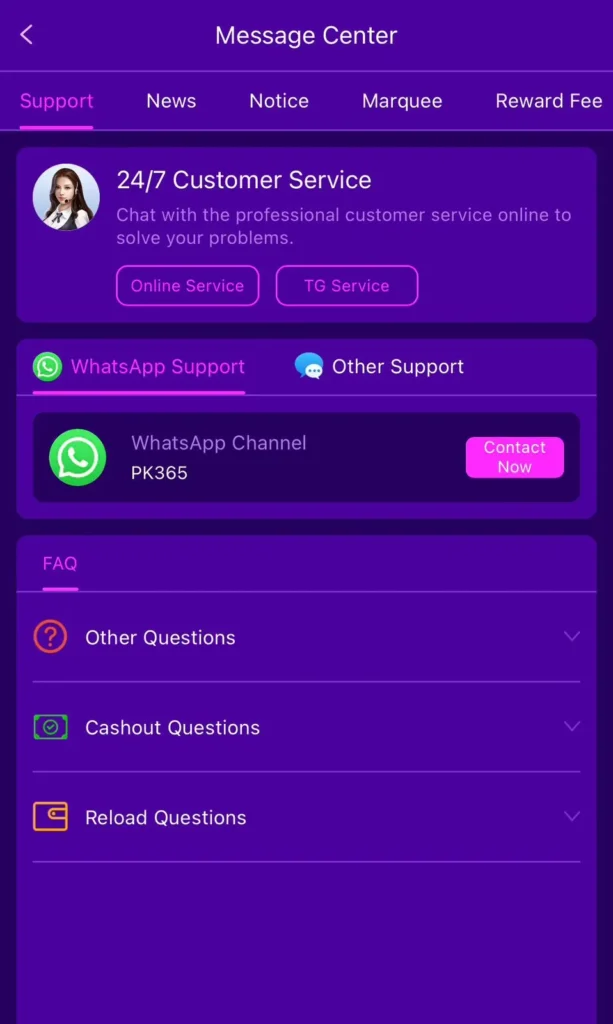This screenshot has height=1024, width=613.
Task: Expand Reload Questions chevron
Action: point(572,816)
